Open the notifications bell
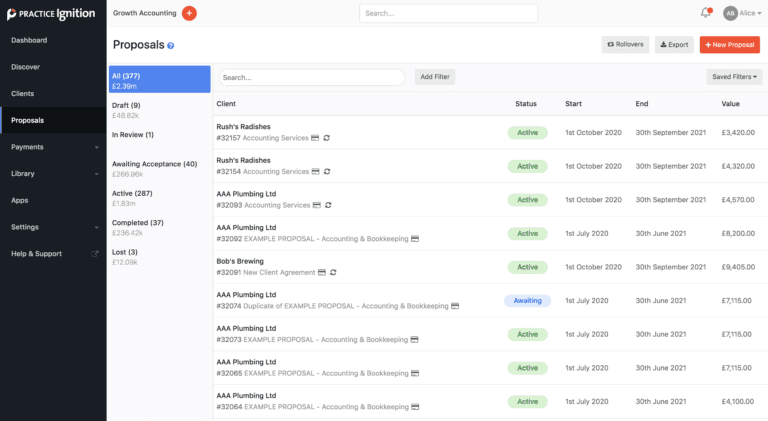The height and width of the screenshot is (421, 768). [x=704, y=13]
